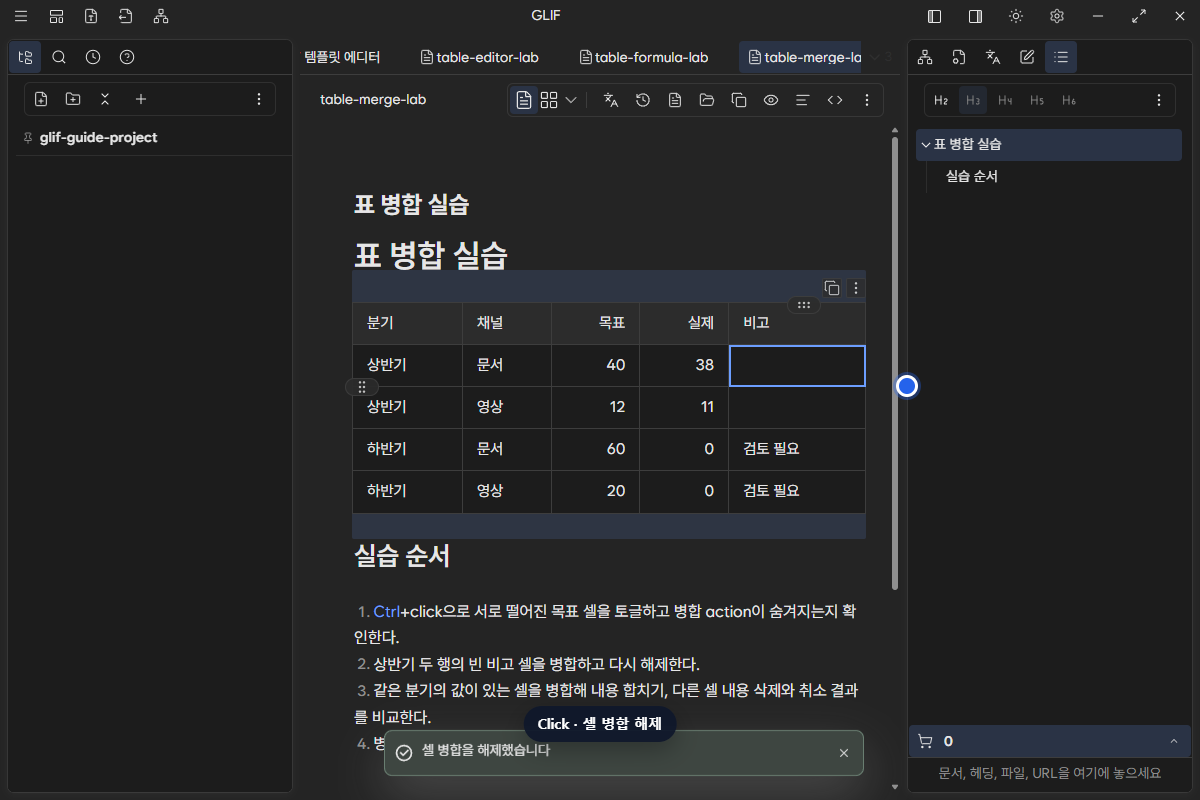Select the file tree view in left sidebar
Screen dimensions: 1200x800
click(x=25, y=57)
